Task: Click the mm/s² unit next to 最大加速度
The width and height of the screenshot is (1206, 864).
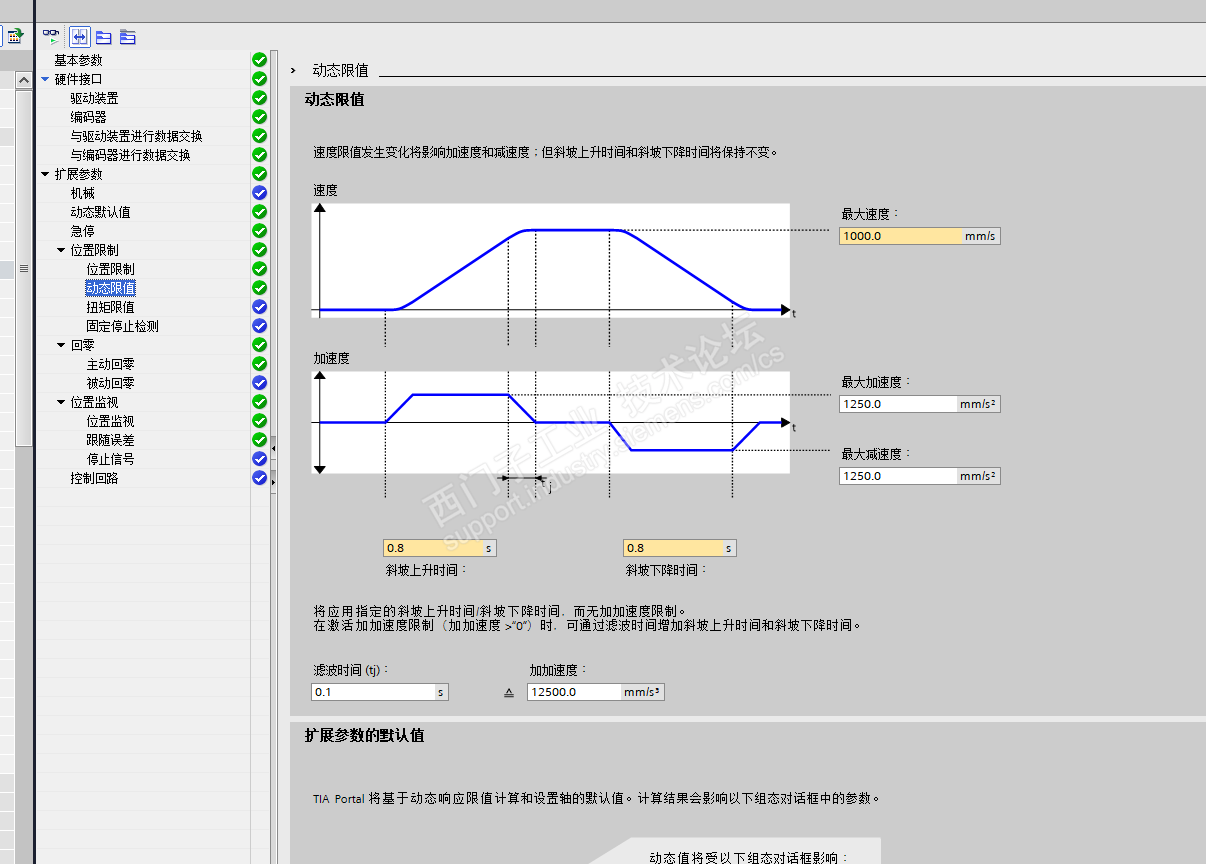Action: (979, 404)
